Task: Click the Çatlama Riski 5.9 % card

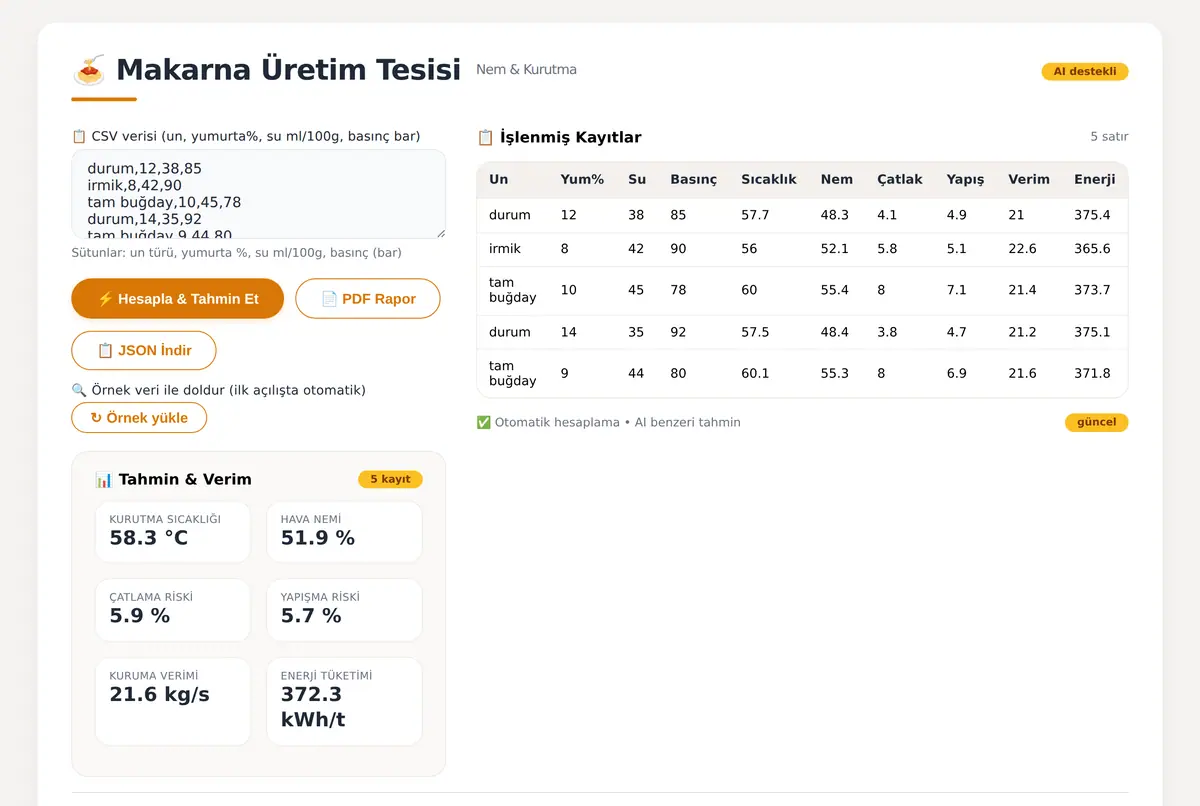Action: pyautogui.click(x=173, y=610)
